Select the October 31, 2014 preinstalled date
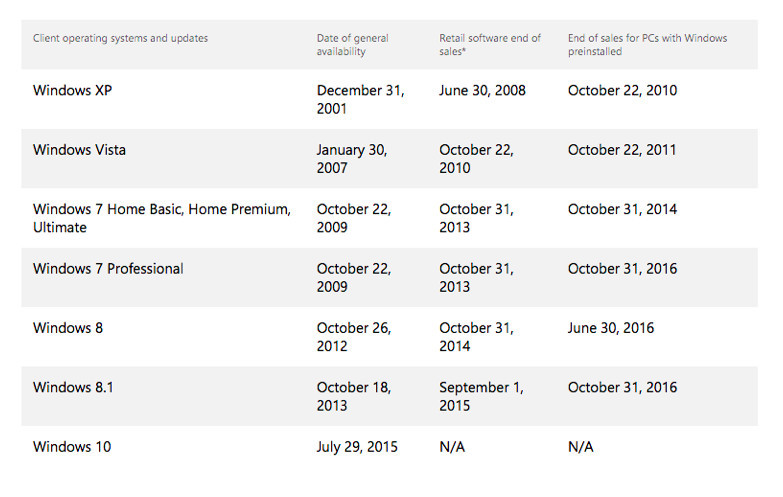 point(622,209)
